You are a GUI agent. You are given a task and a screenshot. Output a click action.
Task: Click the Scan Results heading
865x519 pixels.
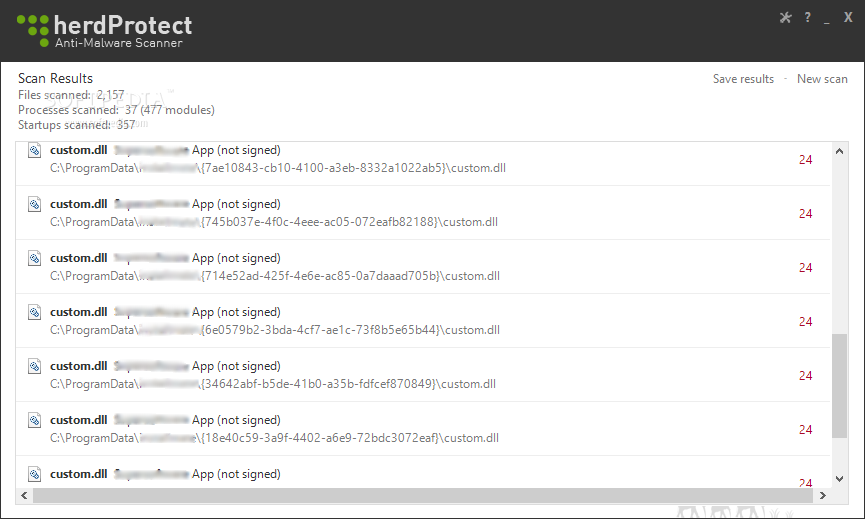[x=55, y=78]
